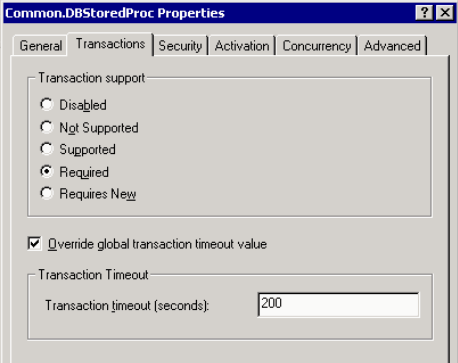Focus the transaction timeout seconds field

(x=339, y=305)
